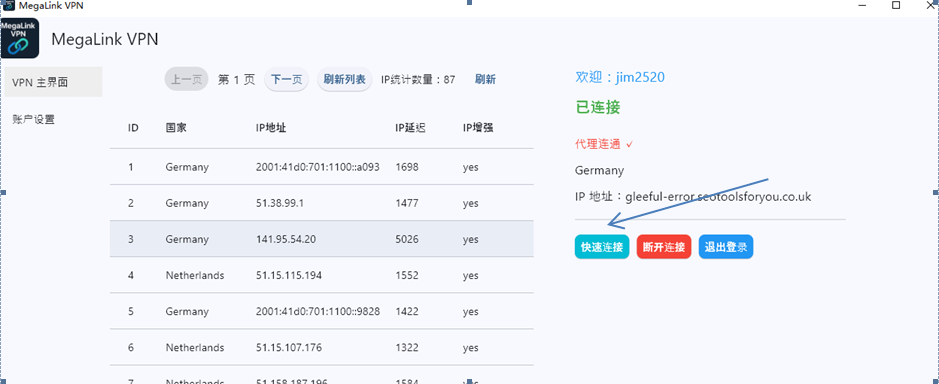Click the 刷新列表 refresh list button
Screen dimensions: 939x384
(x=344, y=79)
